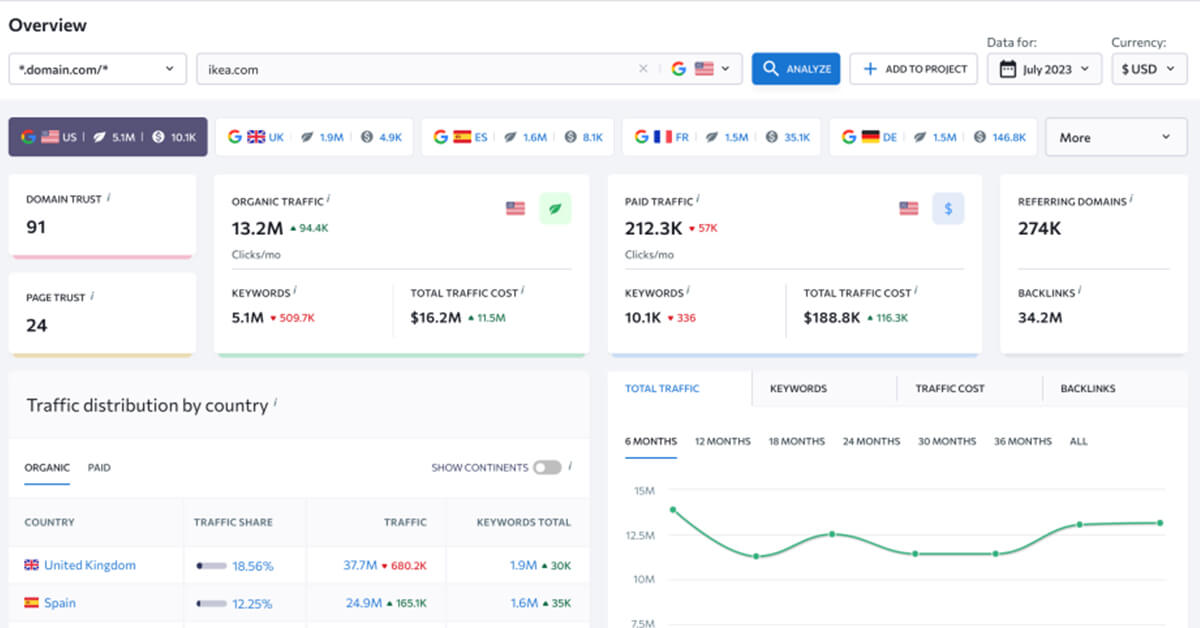This screenshot has height=628, width=1200.
Task: Click the 12.25% traffic share bar
Action: [211, 604]
